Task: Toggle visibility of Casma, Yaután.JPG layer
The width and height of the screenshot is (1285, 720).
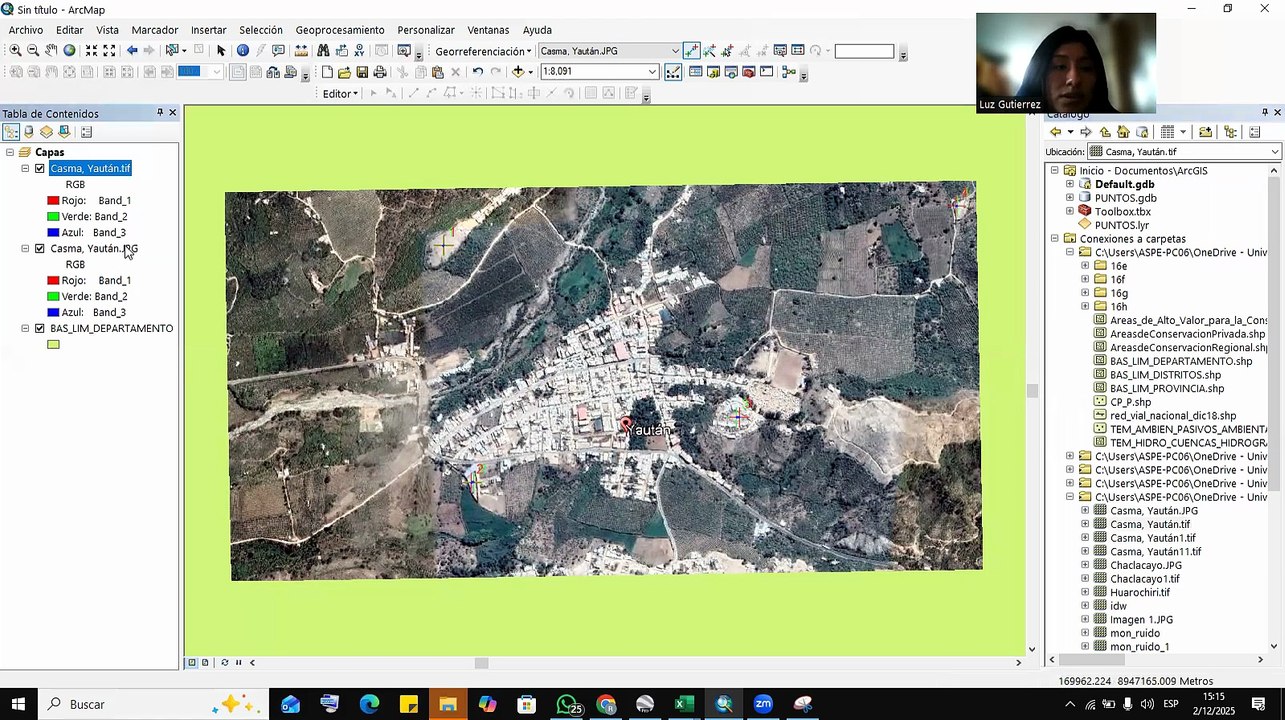Action: tap(40, 249)
